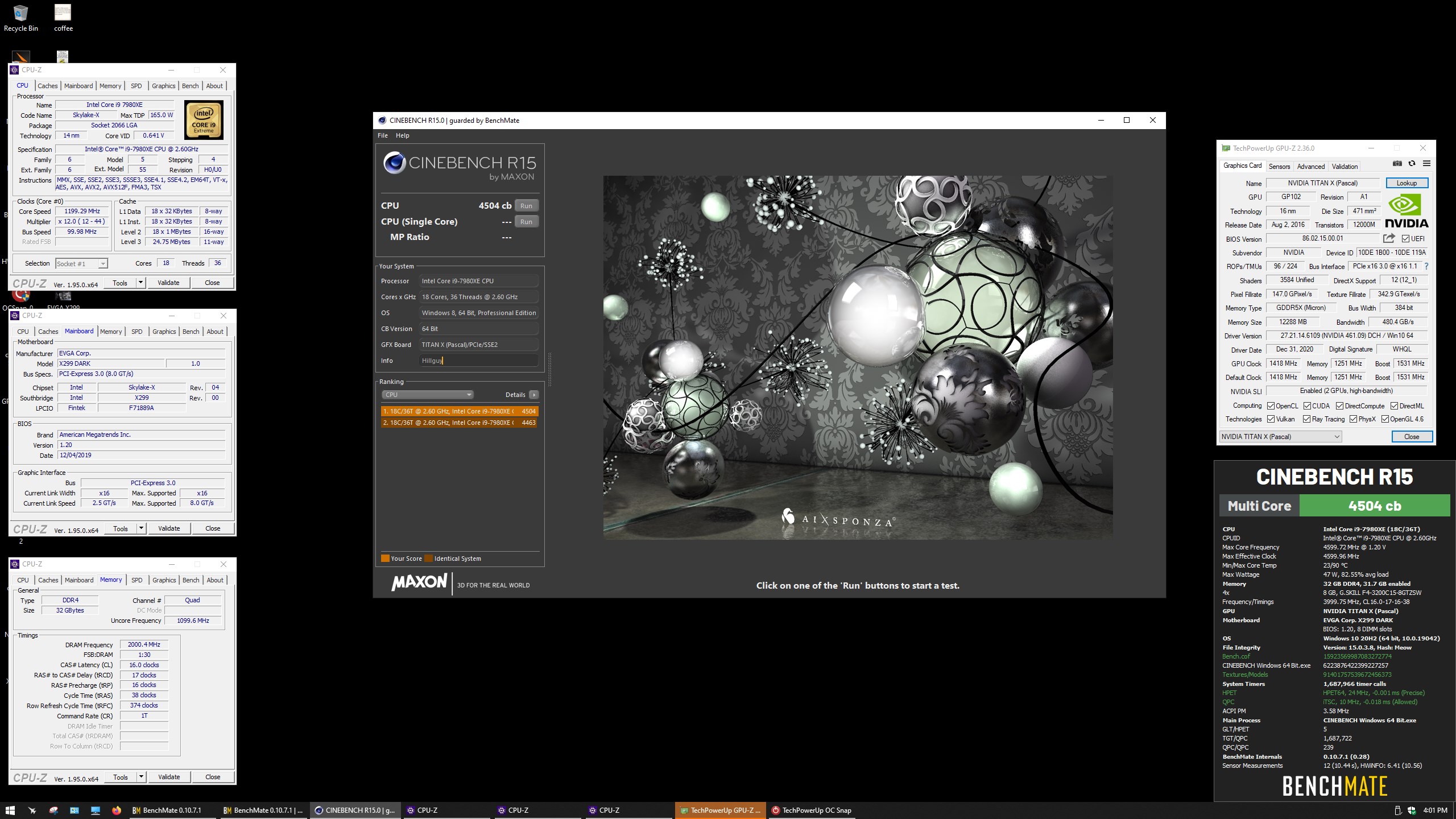This screenshot has width=1456, height=819.
Task: Click the Details arrow in Cinebench Ranking
Action: (533, 395)
